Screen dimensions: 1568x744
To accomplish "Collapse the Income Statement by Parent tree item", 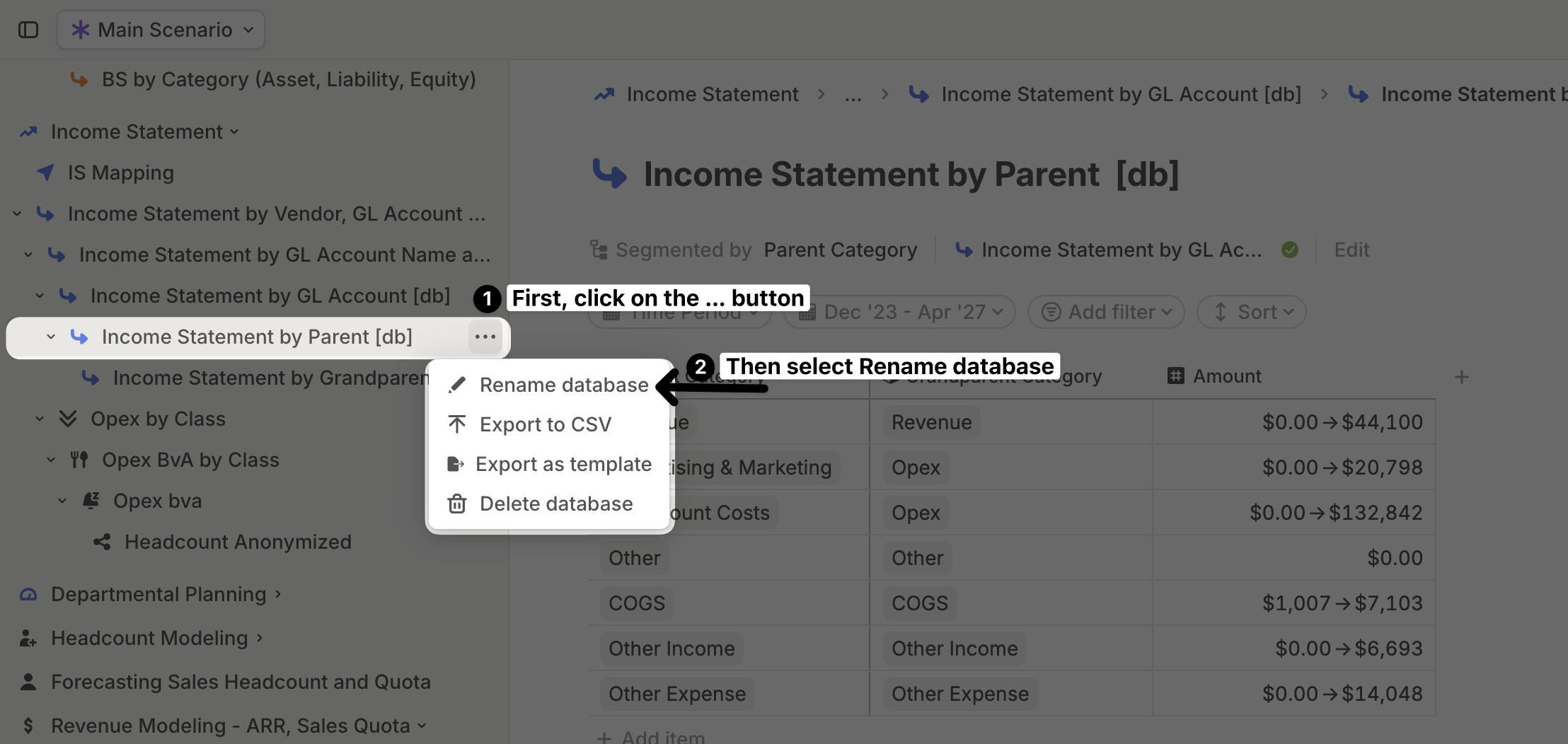I will pyautogui.click(x=51, y=337).
